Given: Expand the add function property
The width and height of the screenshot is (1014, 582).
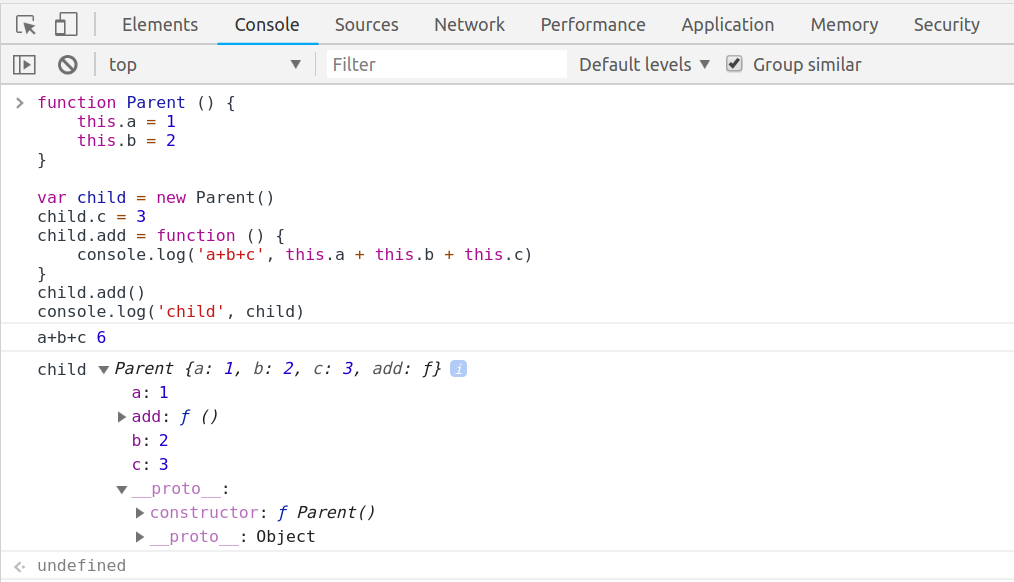Looking at the screenshot, I should tap(123, 417).
